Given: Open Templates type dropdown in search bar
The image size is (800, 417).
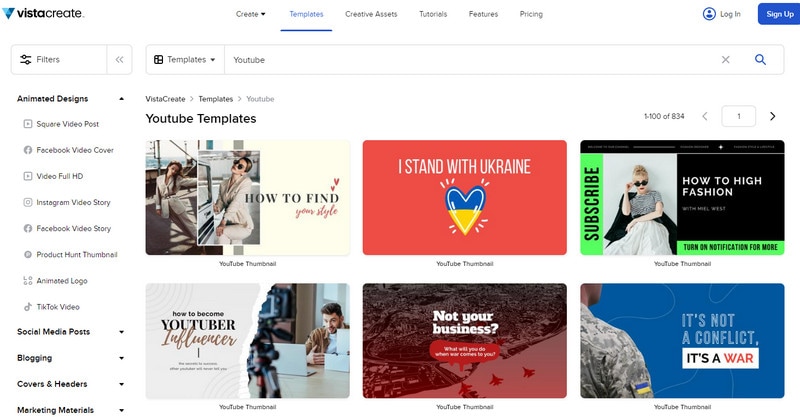Looking at the screenshot, I should click(x=185, y=60).
